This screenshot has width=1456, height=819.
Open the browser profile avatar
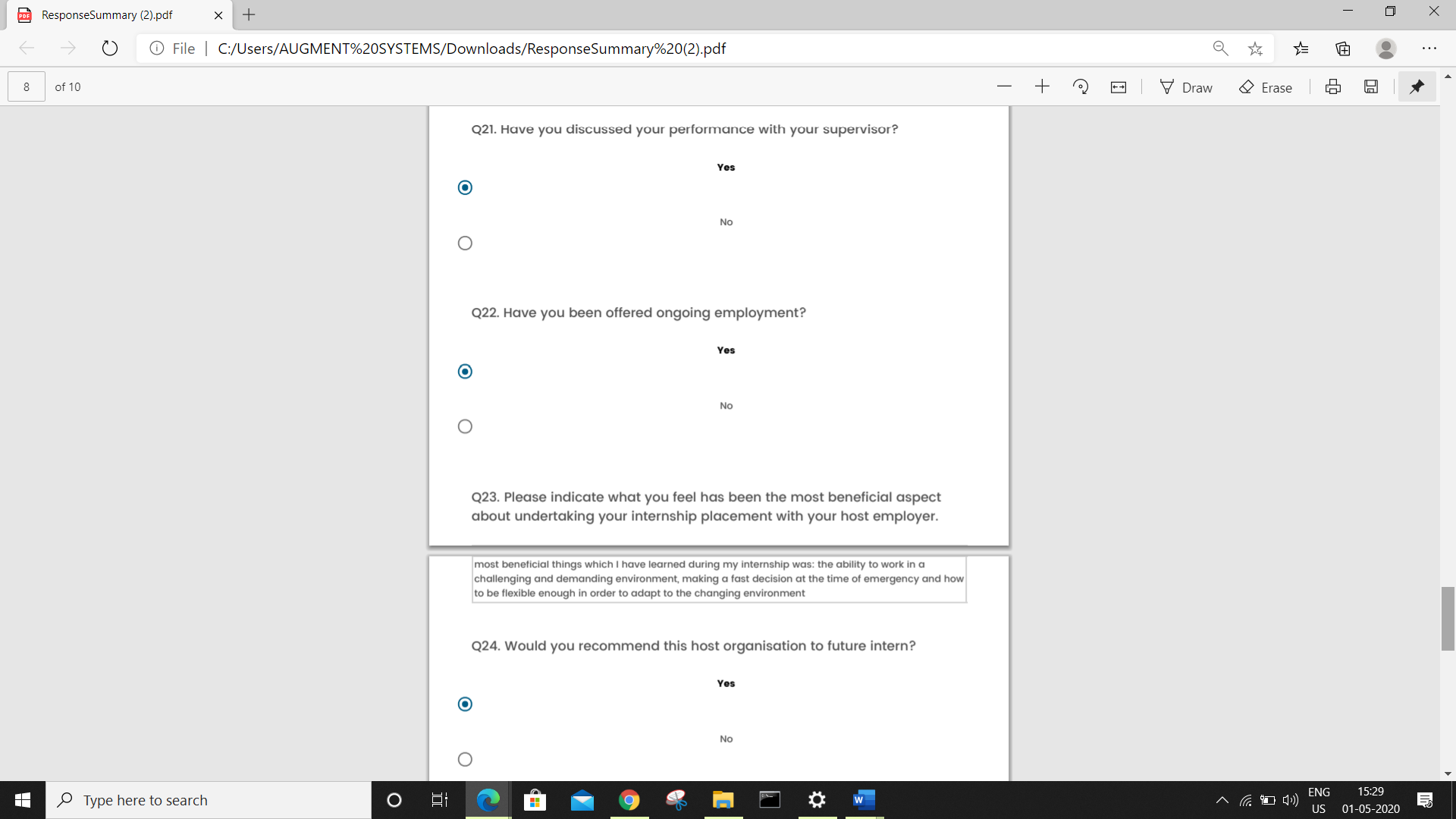click(x=1386, y=49)
